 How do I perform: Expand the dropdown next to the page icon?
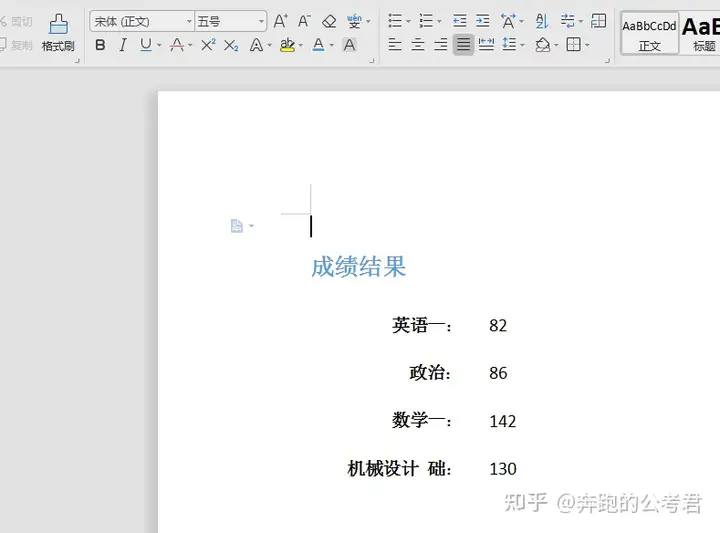click(251, 226)
